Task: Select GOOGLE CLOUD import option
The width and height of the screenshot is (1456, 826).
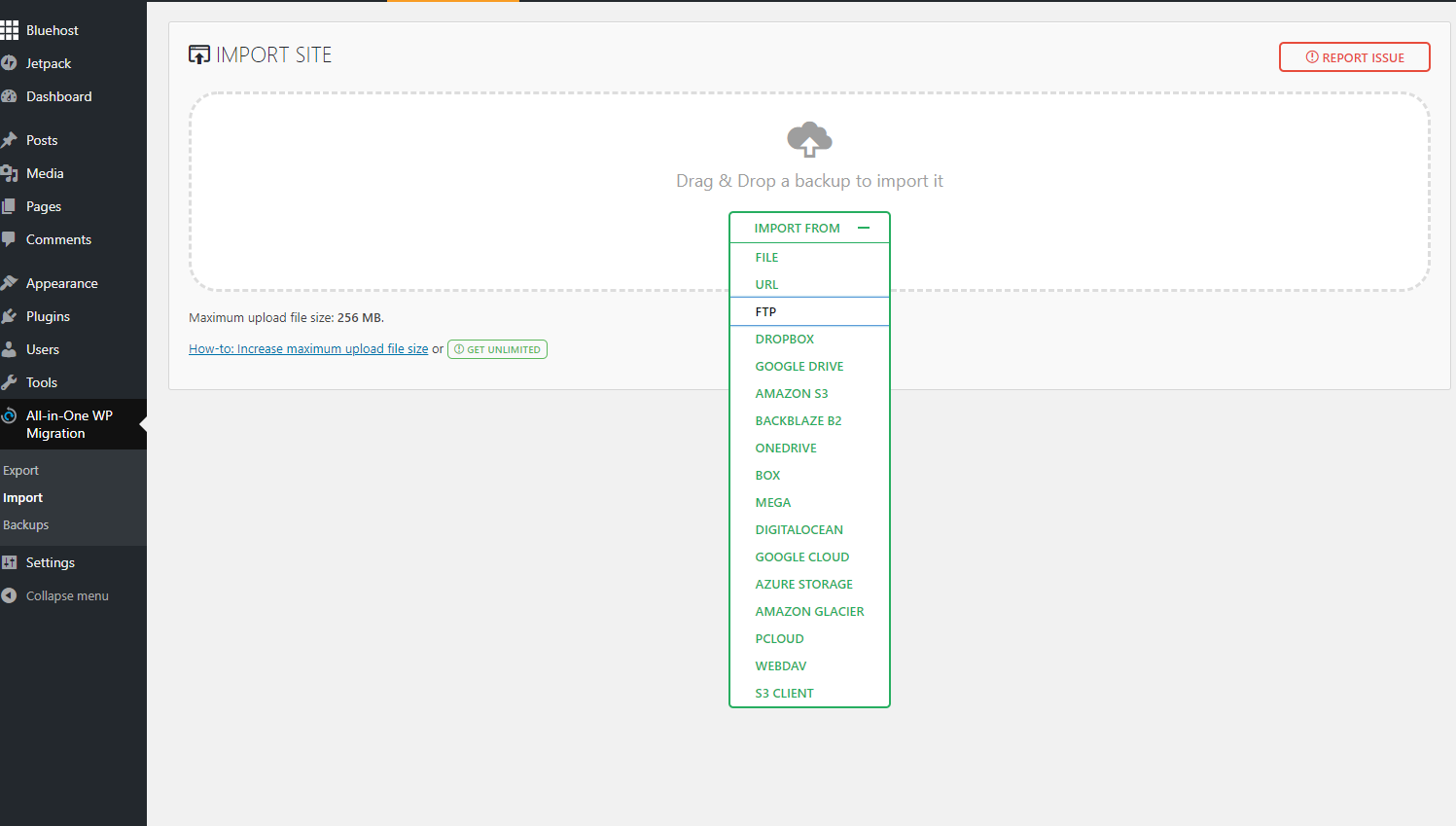Action: pyautogui.click(x=809, y=557)
